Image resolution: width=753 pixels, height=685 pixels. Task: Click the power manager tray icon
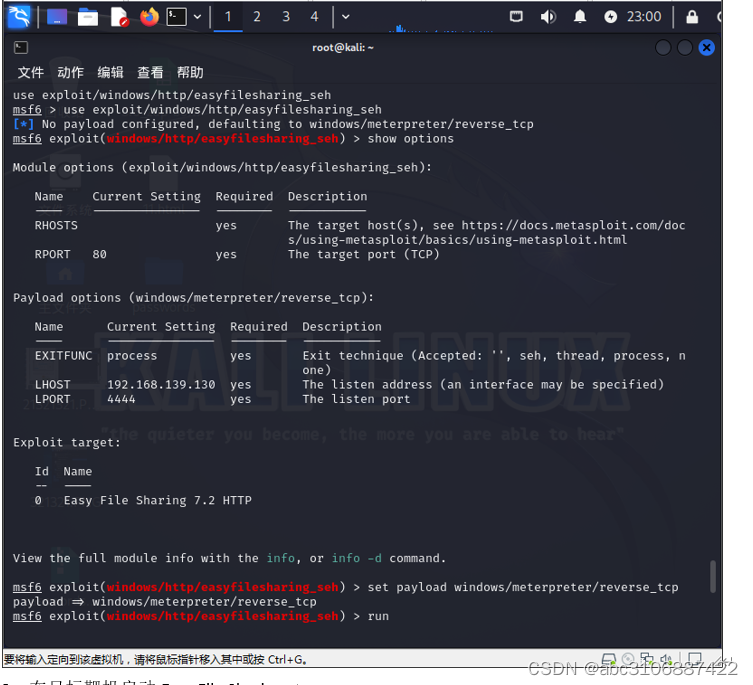click(x=610, y=17)
